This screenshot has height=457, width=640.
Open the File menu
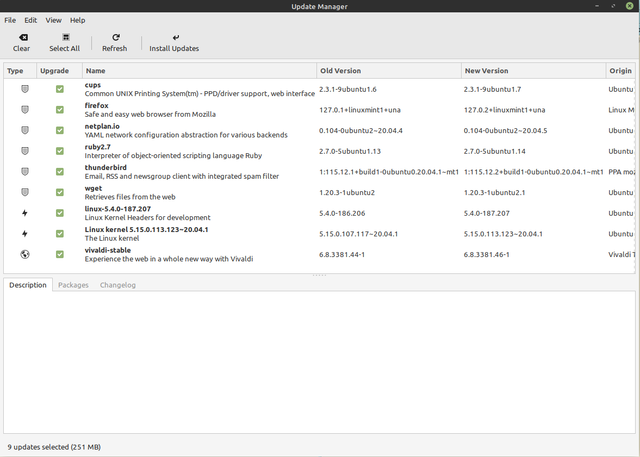(x=10, y=20)
